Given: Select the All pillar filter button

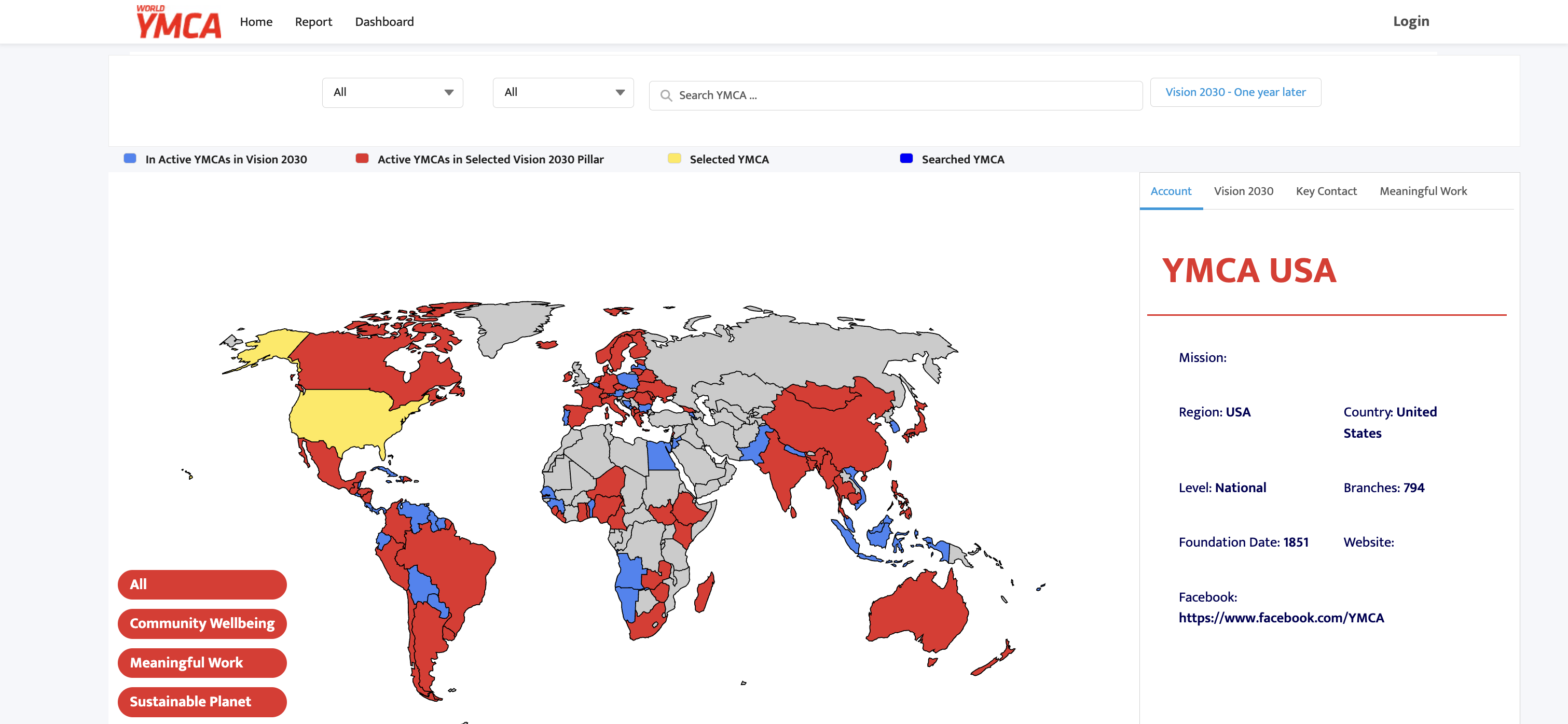Looking at the screenshot, I should tap(201, 584).
